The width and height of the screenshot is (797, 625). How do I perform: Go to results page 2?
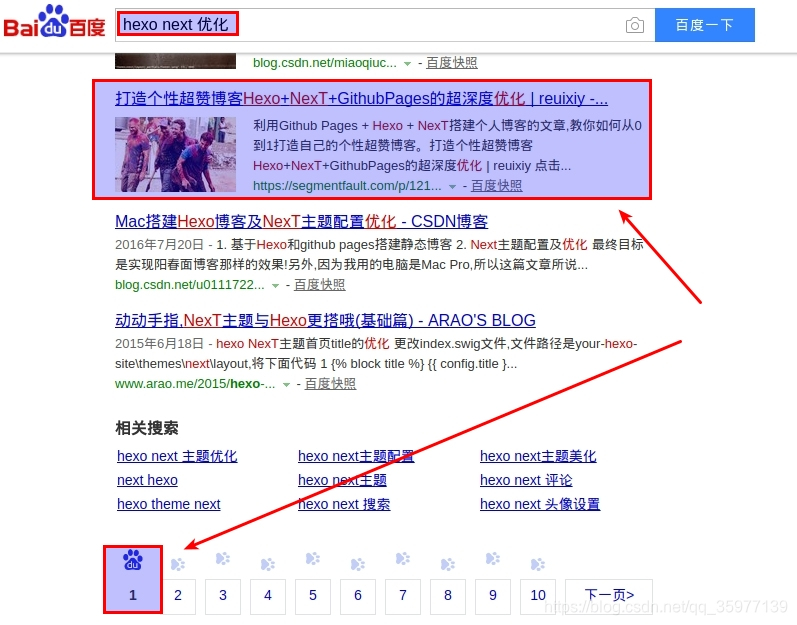(178, 595)
